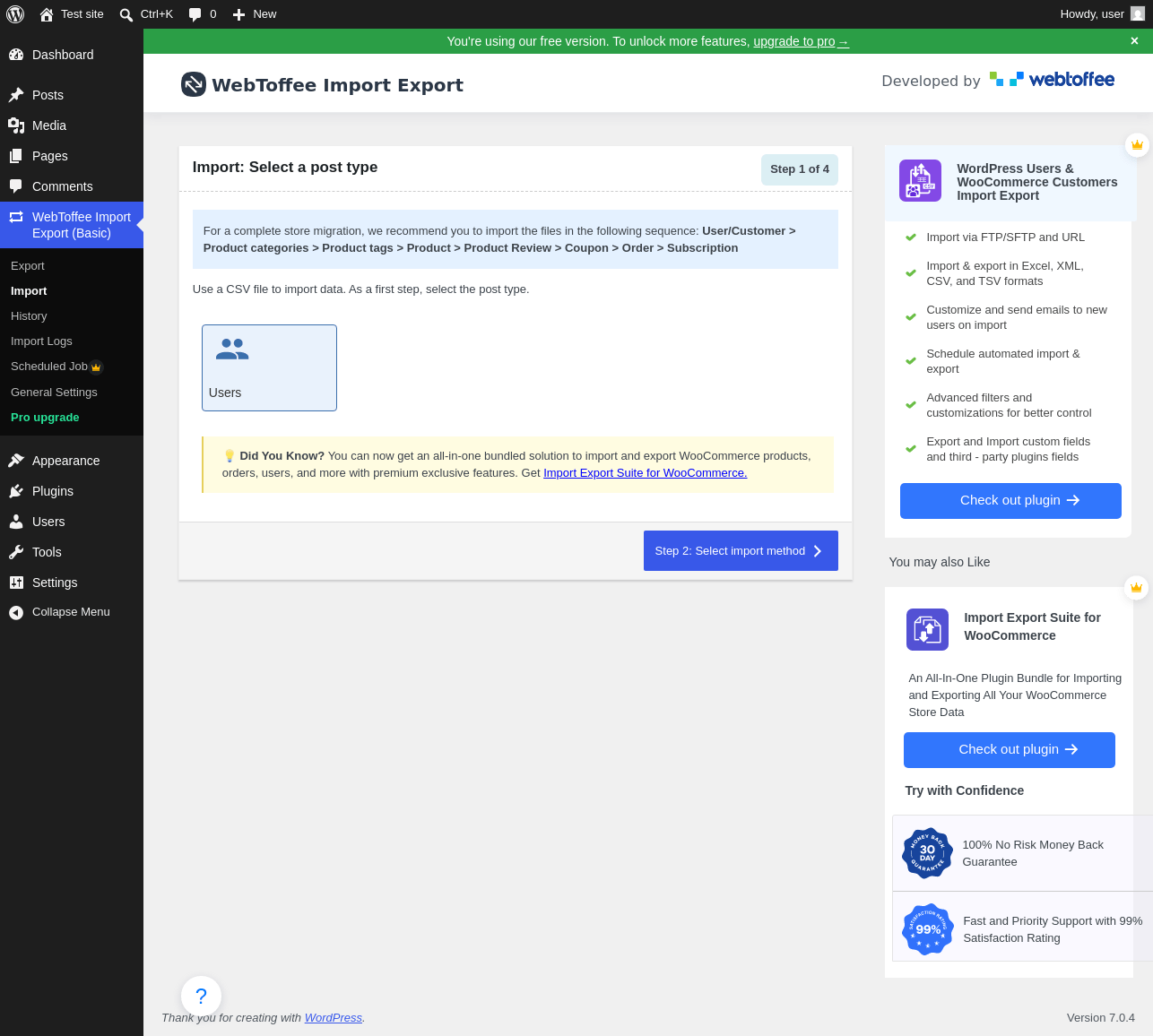This screenshot has height=1036, width=1153.
Task: Dismiss the green free version banner
Action: [1134, 41]
